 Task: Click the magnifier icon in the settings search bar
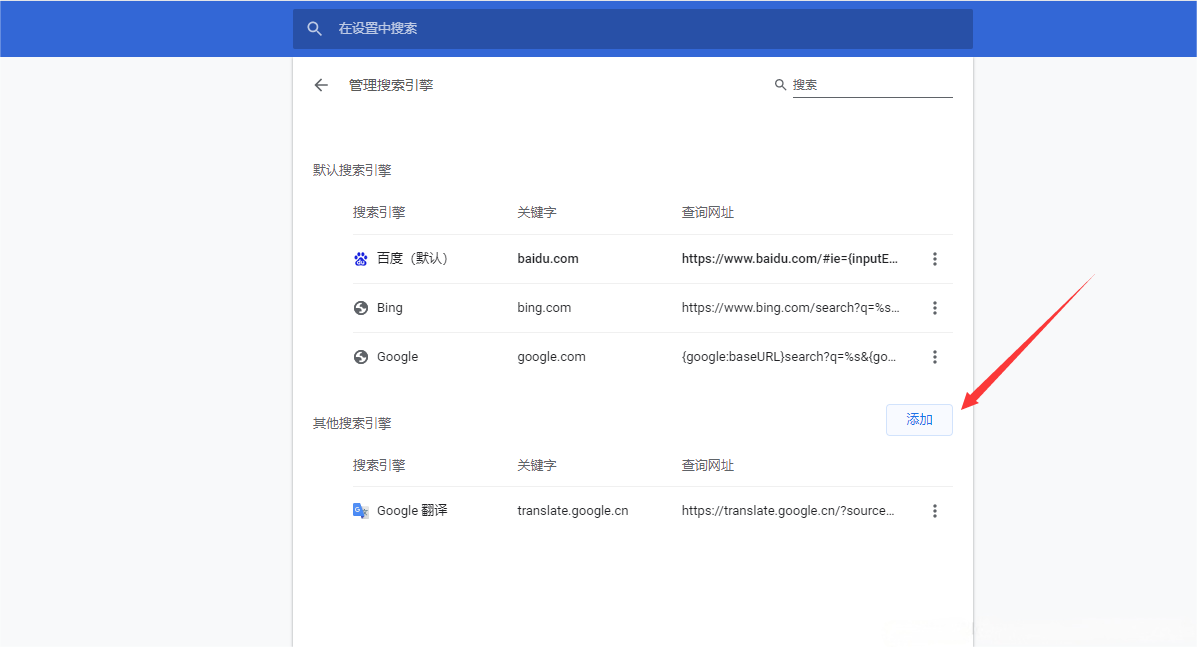315,28
